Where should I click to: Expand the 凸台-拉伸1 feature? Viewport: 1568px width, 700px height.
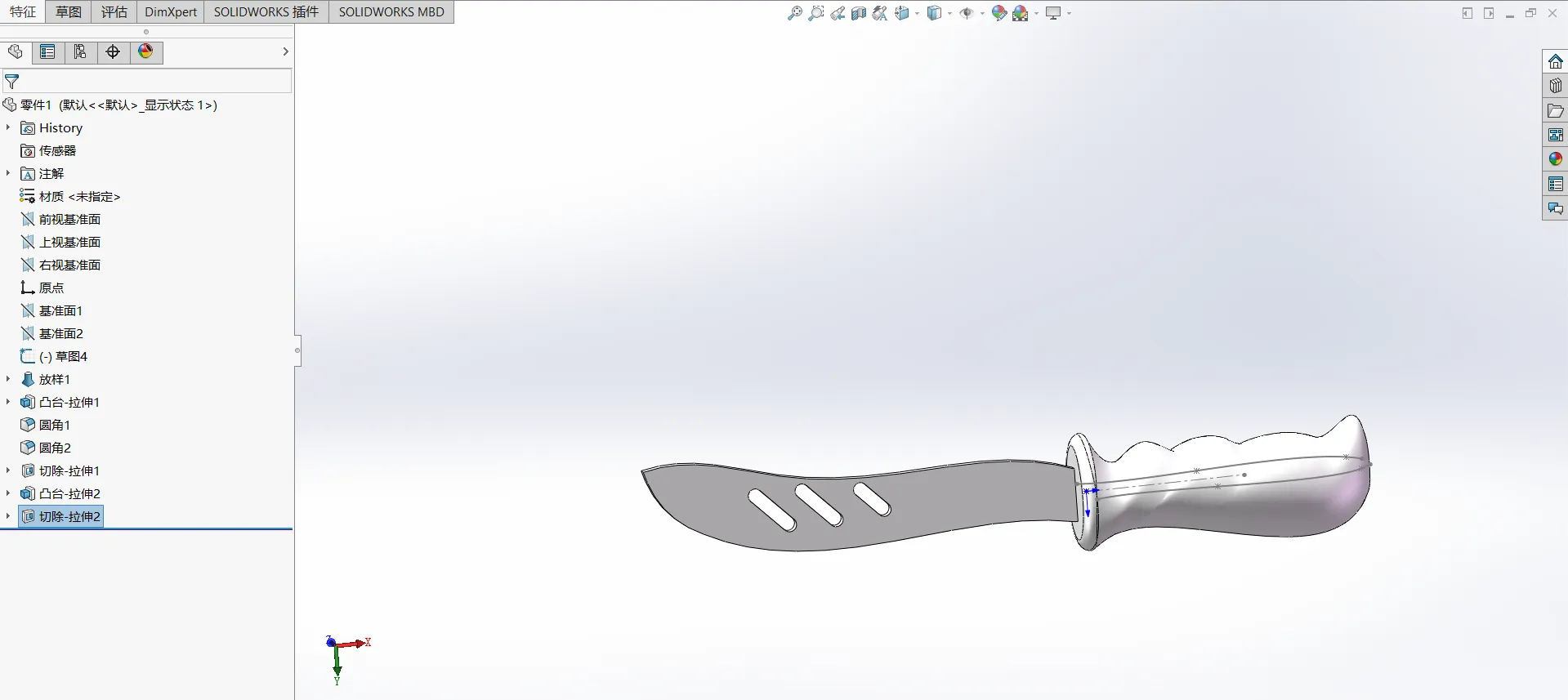click(8, 402)
